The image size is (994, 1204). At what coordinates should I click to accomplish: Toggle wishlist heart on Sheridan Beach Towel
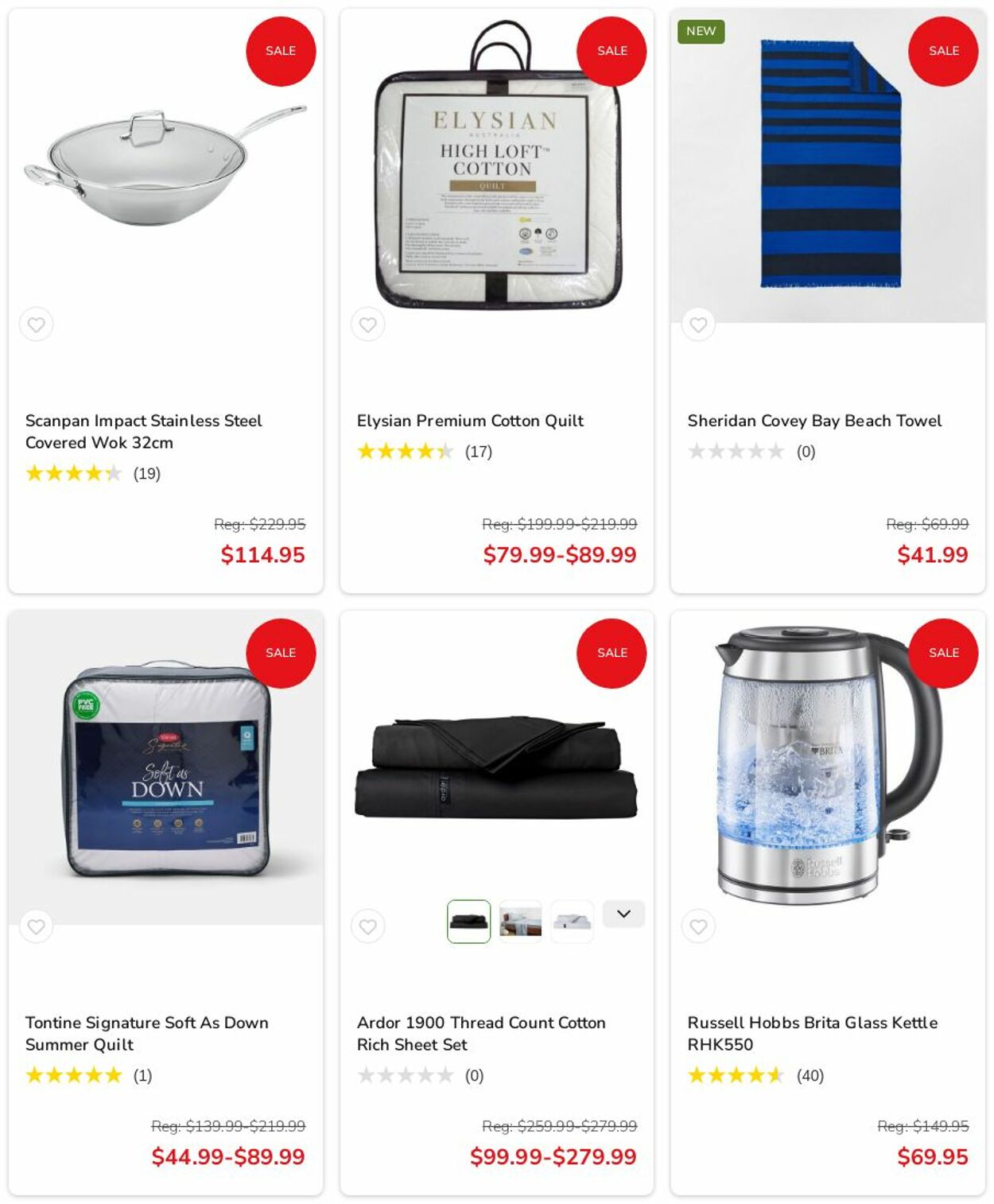[x=698, y=324]
